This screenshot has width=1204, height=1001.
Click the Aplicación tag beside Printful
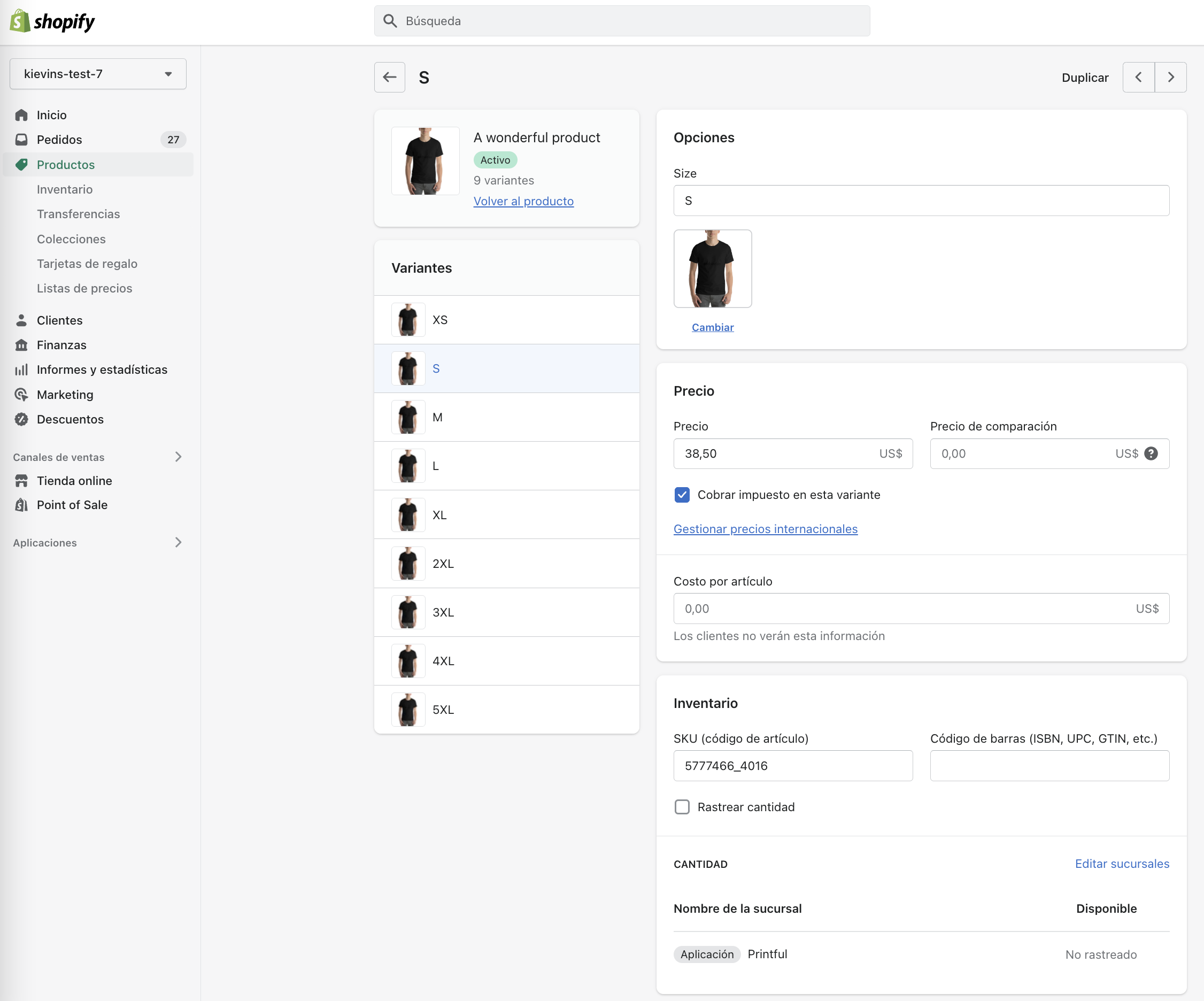[707, 954]
